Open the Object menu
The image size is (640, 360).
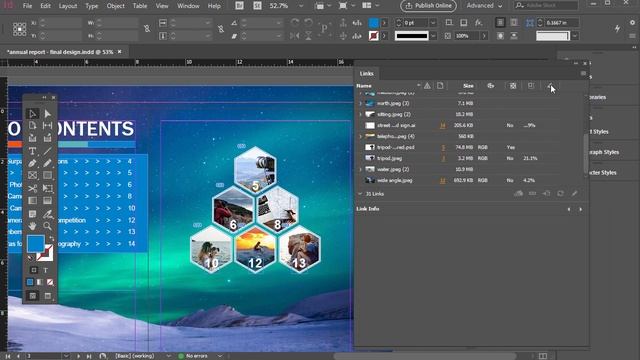tap(116, 6)
